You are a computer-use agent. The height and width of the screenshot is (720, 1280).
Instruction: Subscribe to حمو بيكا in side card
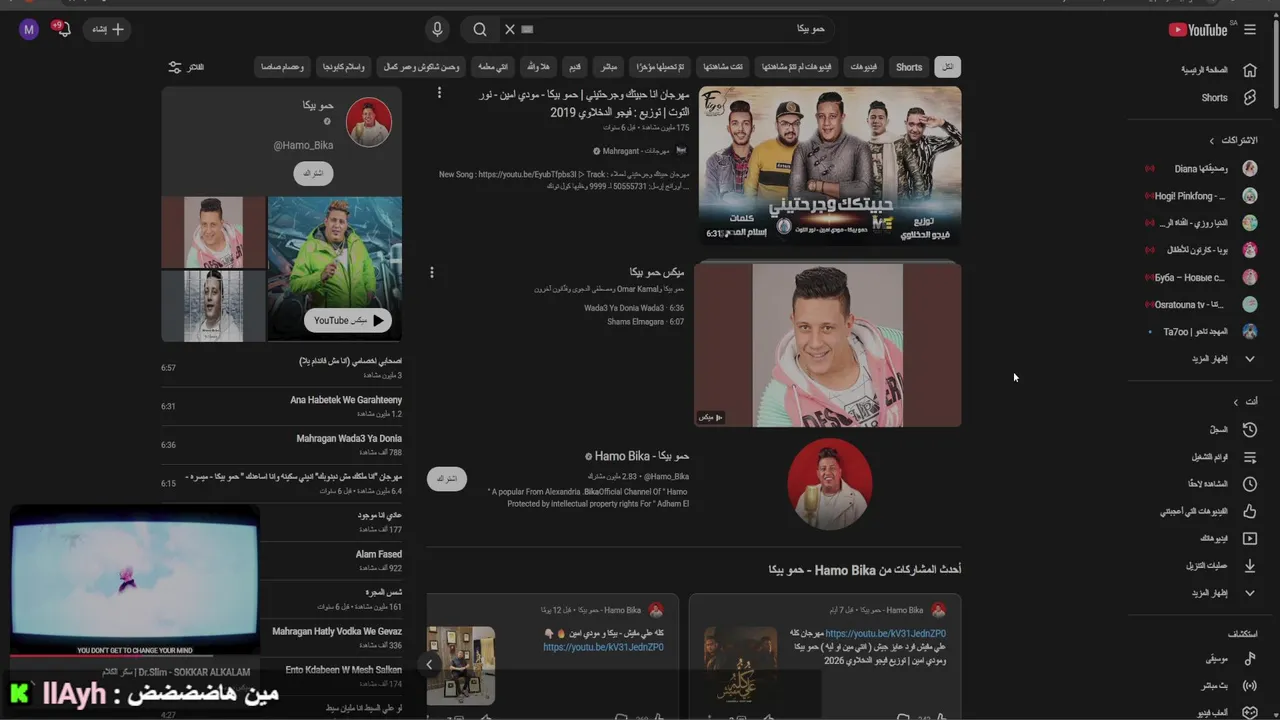coord(314,173)
